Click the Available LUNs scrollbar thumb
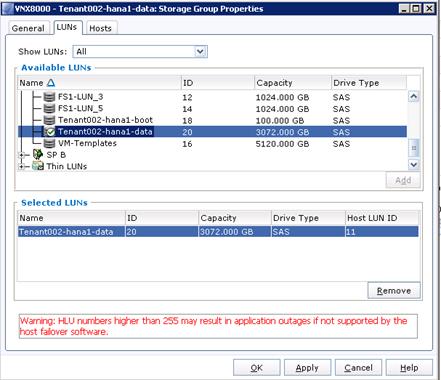The height and width of the screenshot is (380, 441). [x=414, y=148]
